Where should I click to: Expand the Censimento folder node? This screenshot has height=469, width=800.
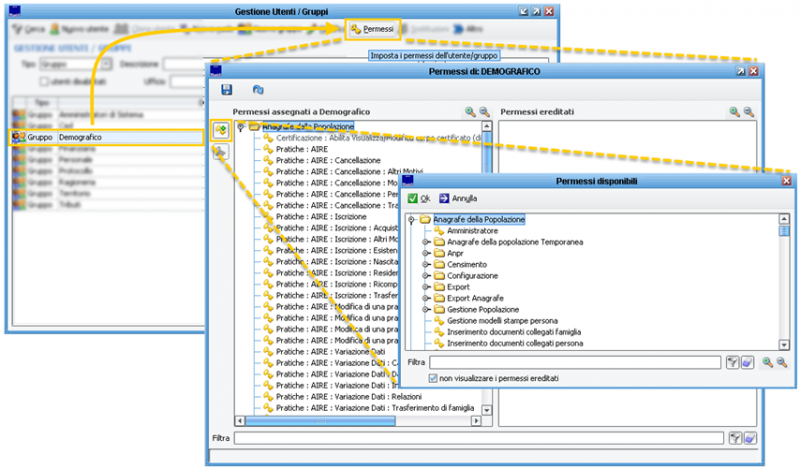coord(426,264)
